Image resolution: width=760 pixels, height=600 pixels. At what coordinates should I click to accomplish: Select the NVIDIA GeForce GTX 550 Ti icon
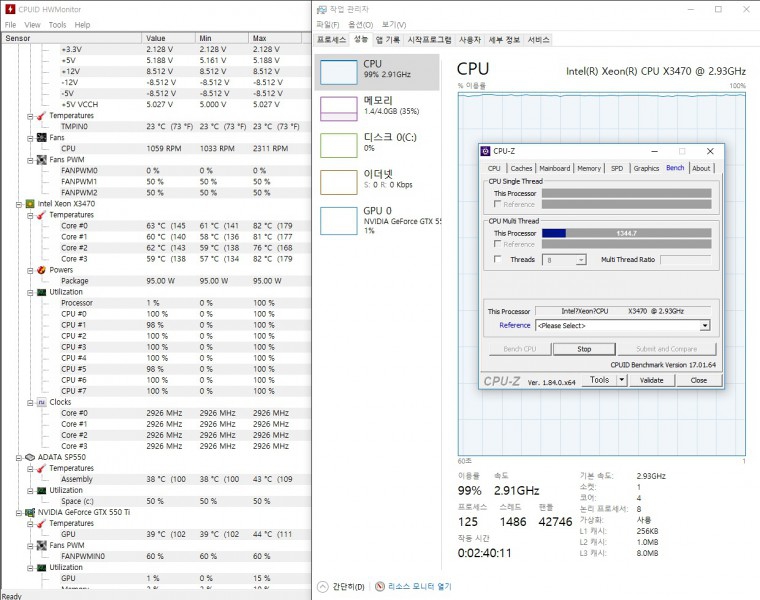click(x=30, y=512)
